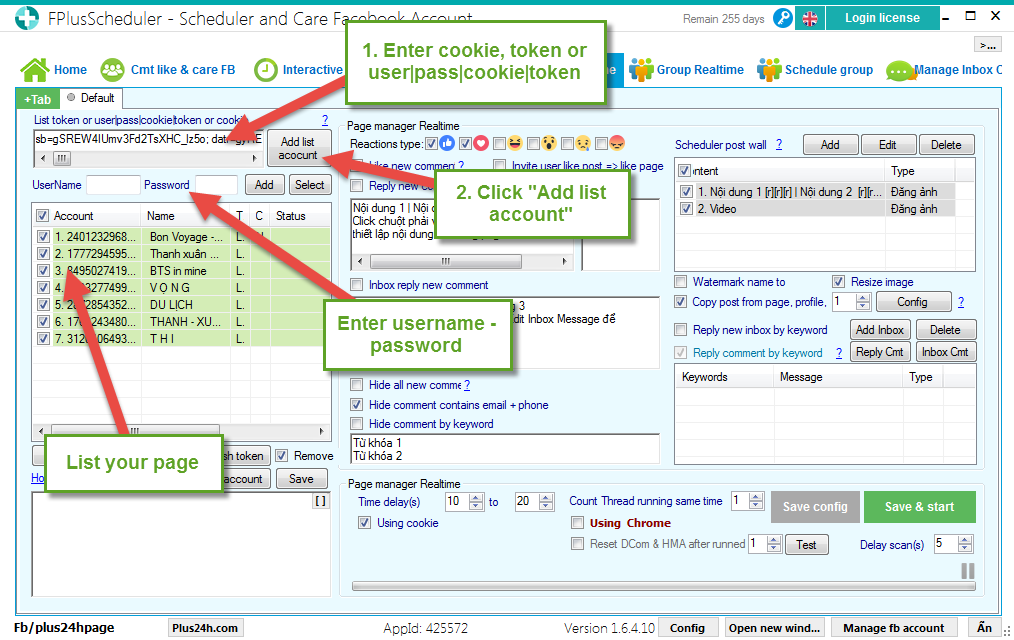Click the Save config button
1014x640 pixels.
815,507
